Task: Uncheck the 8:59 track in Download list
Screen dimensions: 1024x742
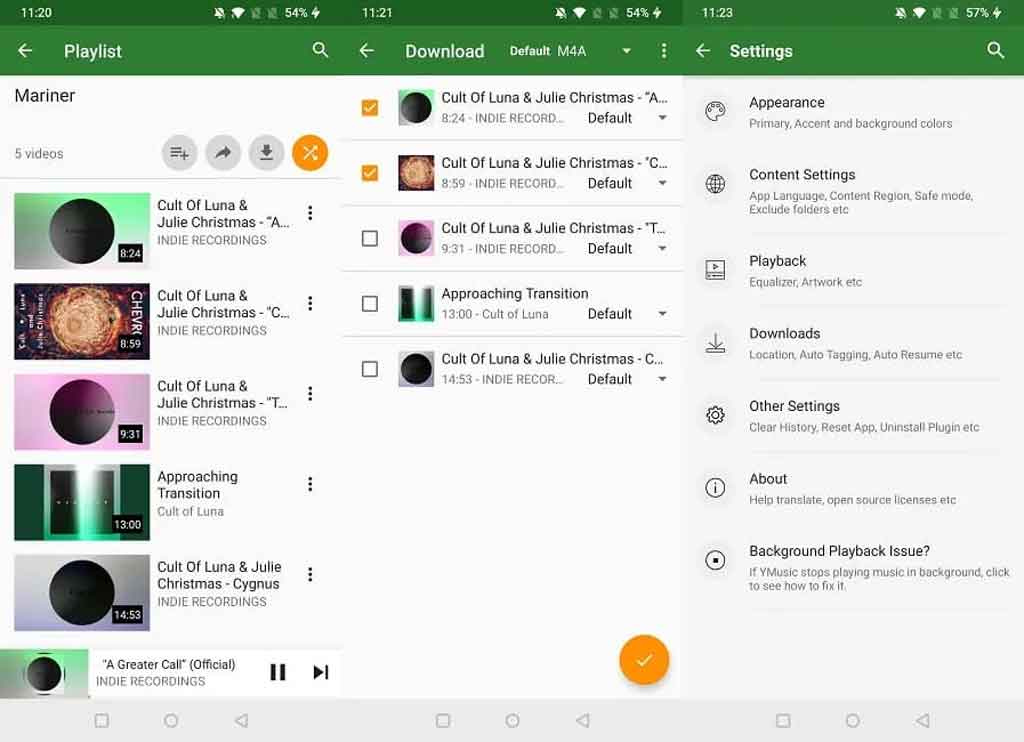Action: click(370, 173)
